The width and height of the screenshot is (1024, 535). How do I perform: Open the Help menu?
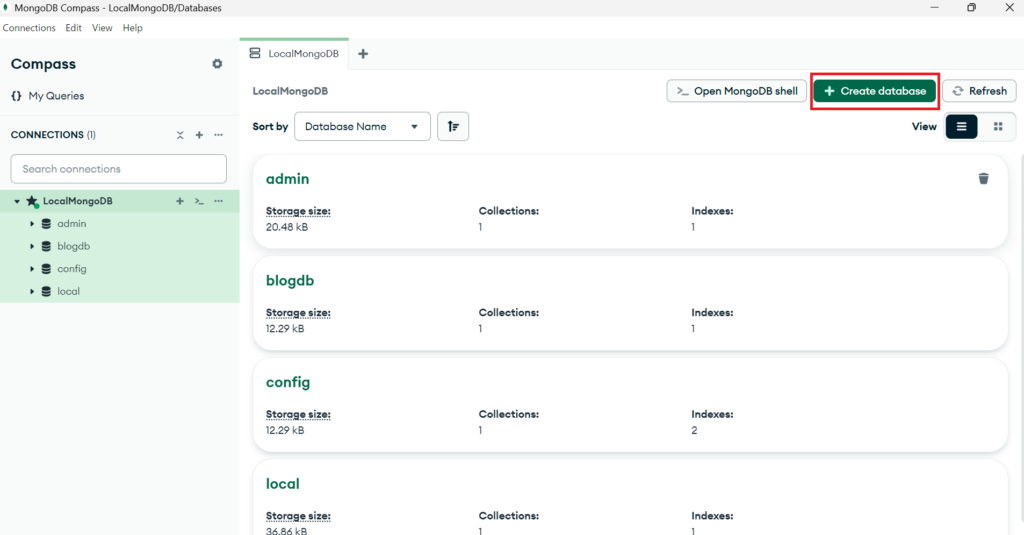[133, 28]
